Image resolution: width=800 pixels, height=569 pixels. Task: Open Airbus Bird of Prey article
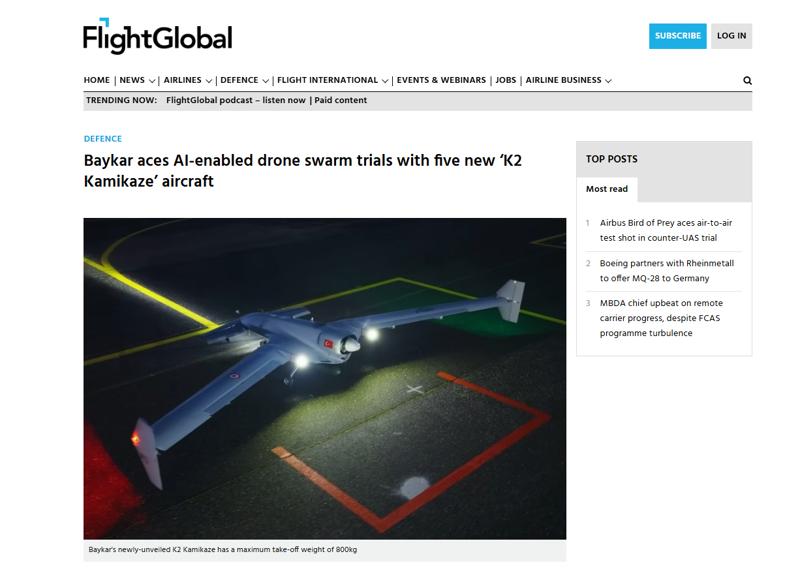point(665,230)
